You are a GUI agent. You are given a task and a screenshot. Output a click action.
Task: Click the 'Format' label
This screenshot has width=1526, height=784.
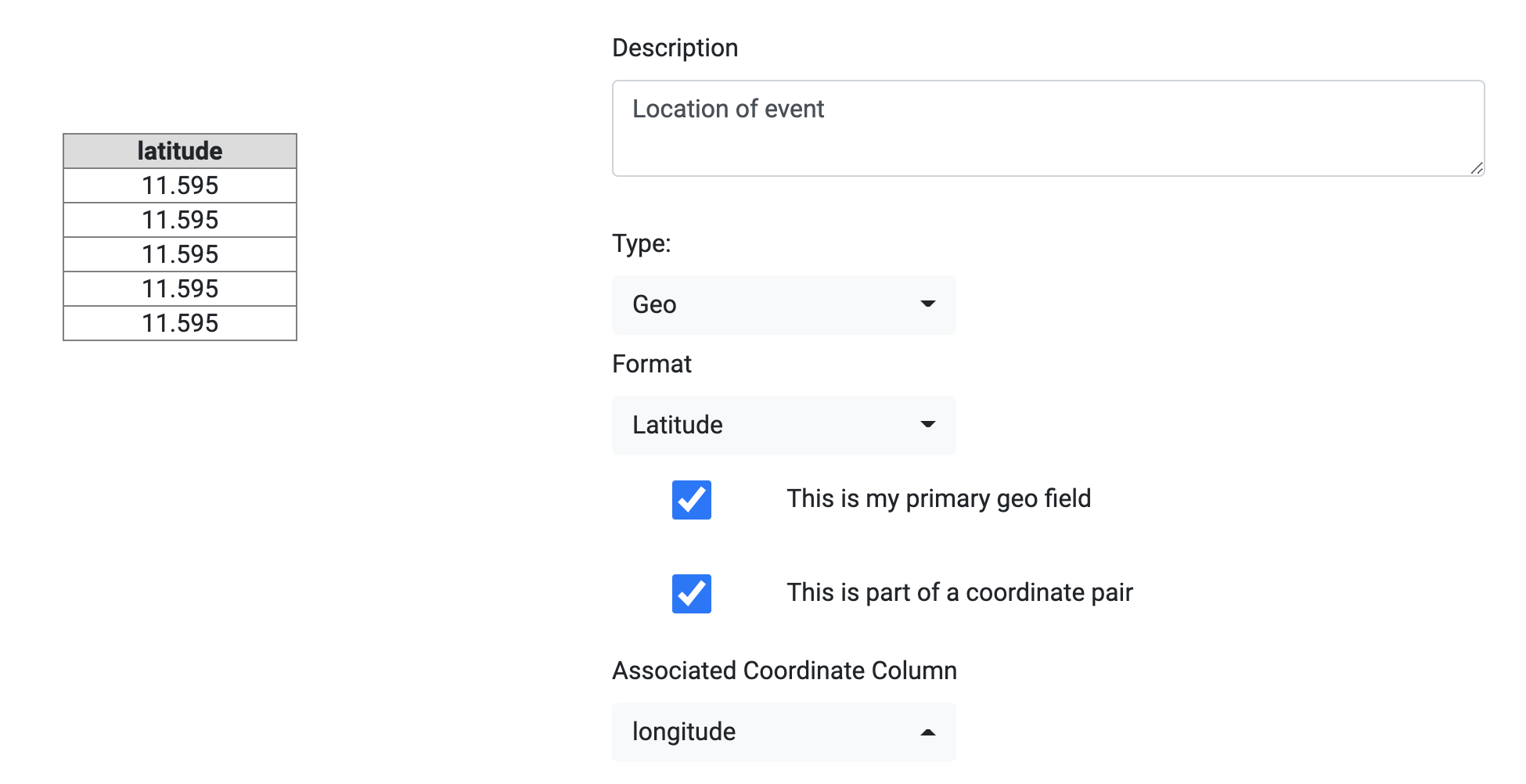coord(652,364)
